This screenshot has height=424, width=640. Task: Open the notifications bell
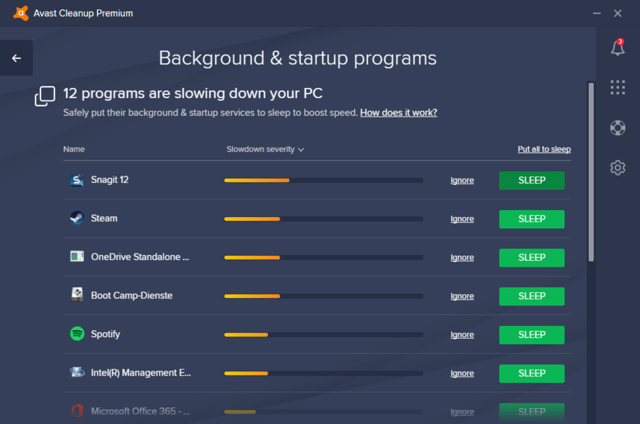617,47
